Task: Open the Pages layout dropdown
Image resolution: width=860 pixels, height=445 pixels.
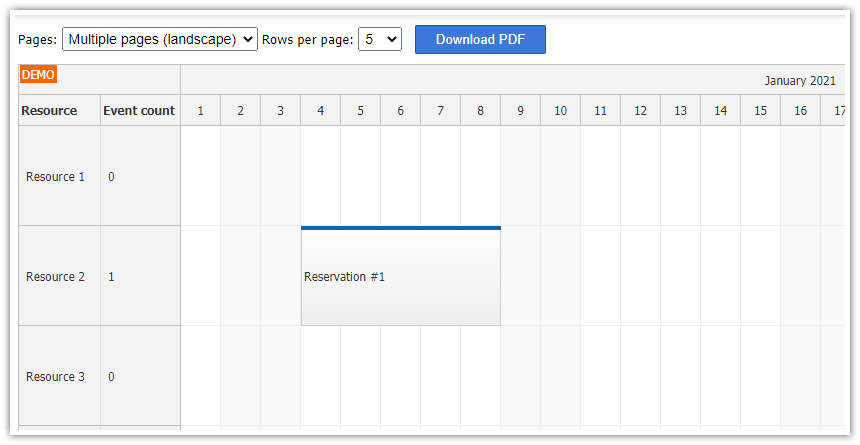Action: pyautogui.click(x=160, y=39)
